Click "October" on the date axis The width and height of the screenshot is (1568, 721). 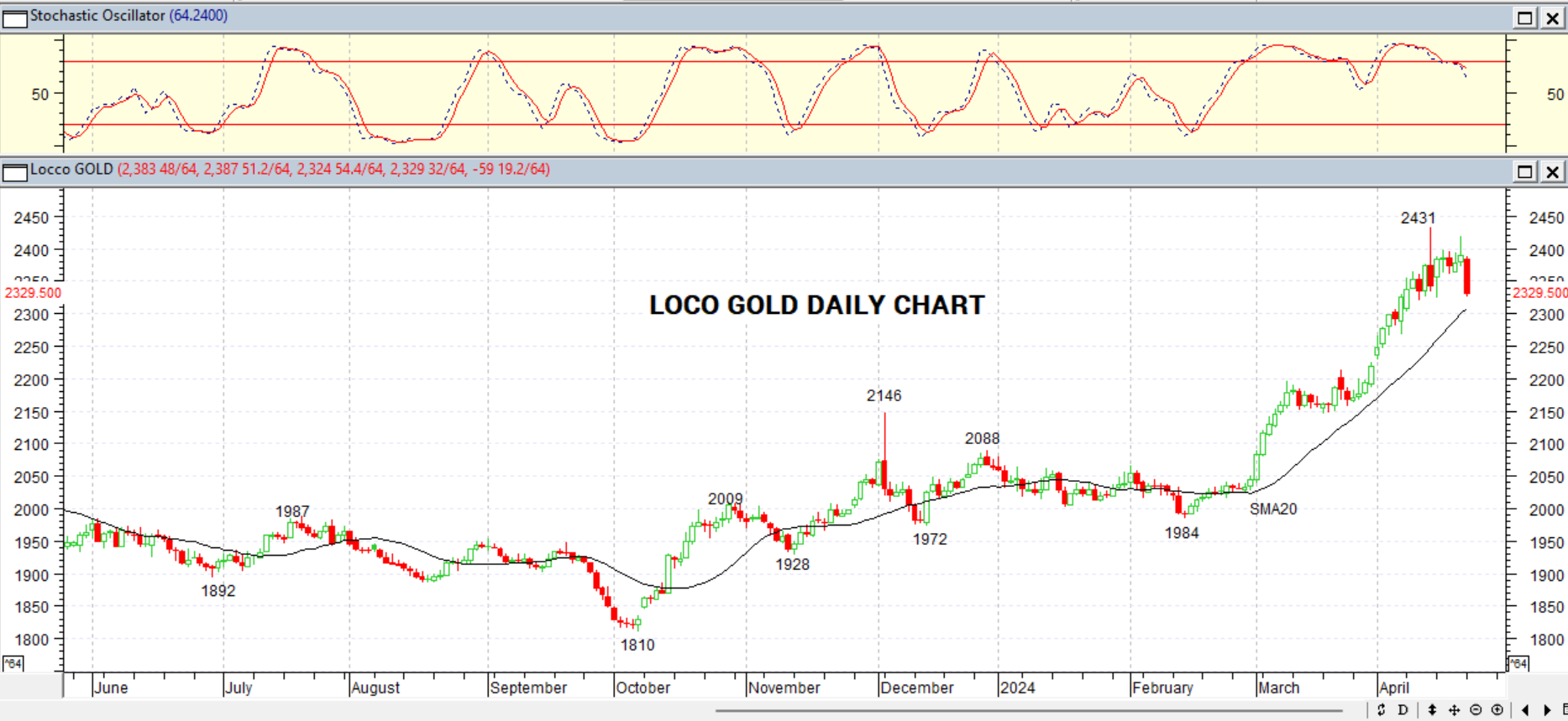[643, 688]
